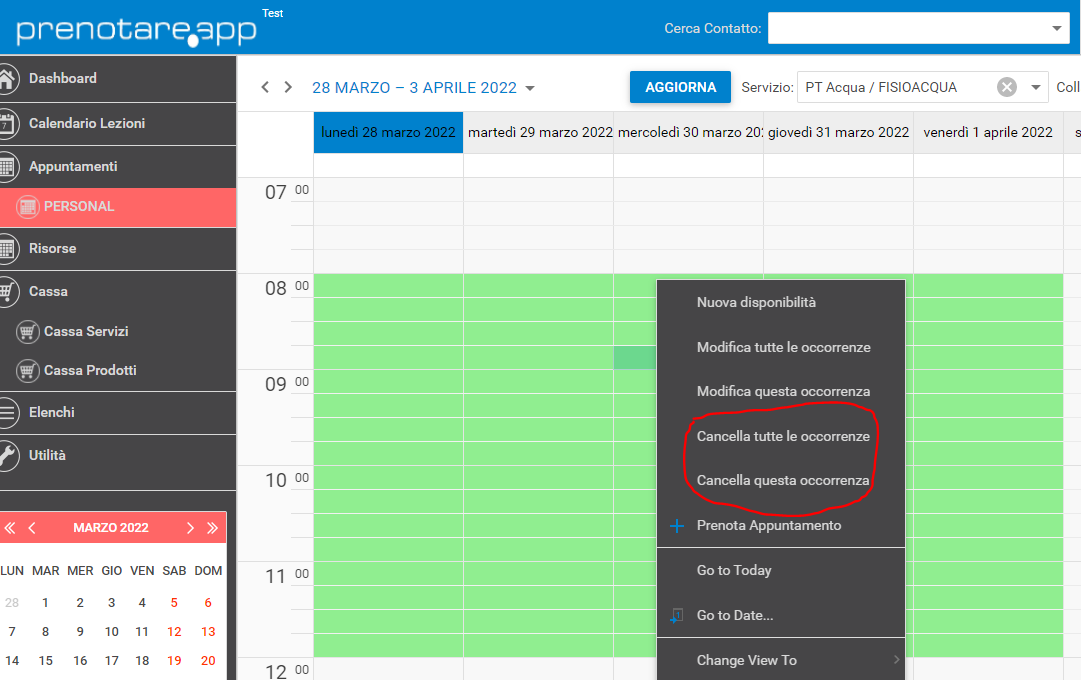
Task: Expand the Cerca Contatto dropdown
Action: (1056, 28)
